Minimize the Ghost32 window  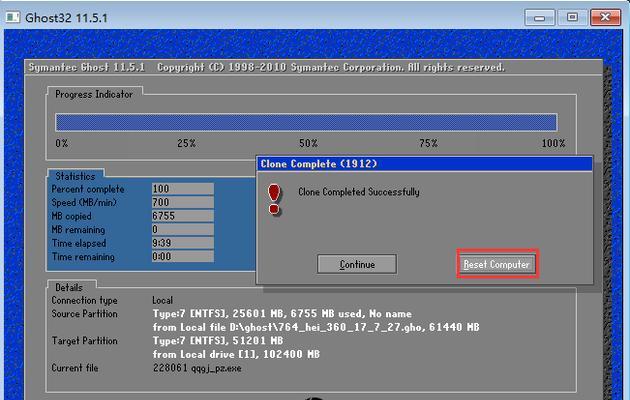[540, 18]
